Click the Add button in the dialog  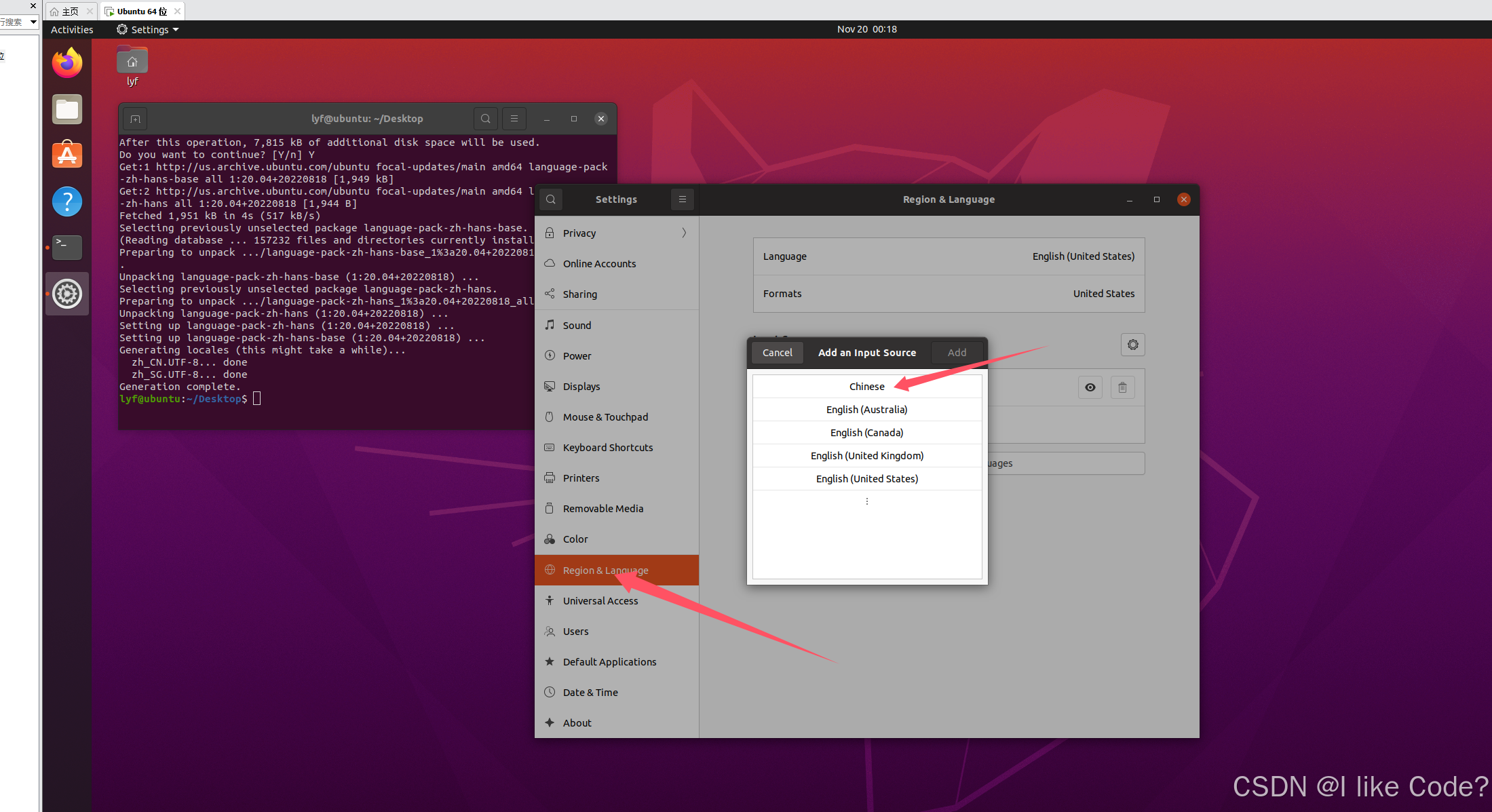[957, 353]
